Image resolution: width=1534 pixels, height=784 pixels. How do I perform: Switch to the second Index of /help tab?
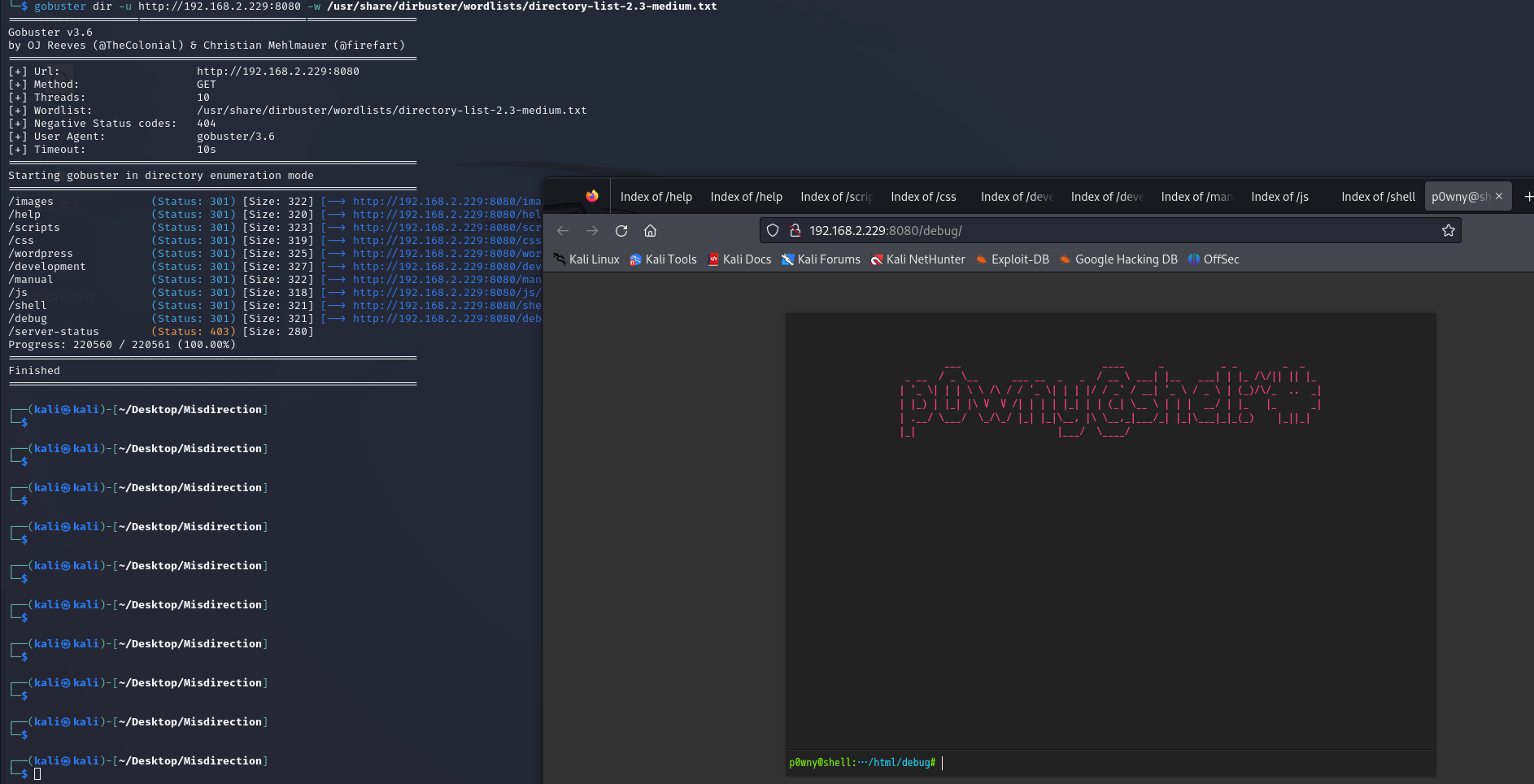[747, 197]
